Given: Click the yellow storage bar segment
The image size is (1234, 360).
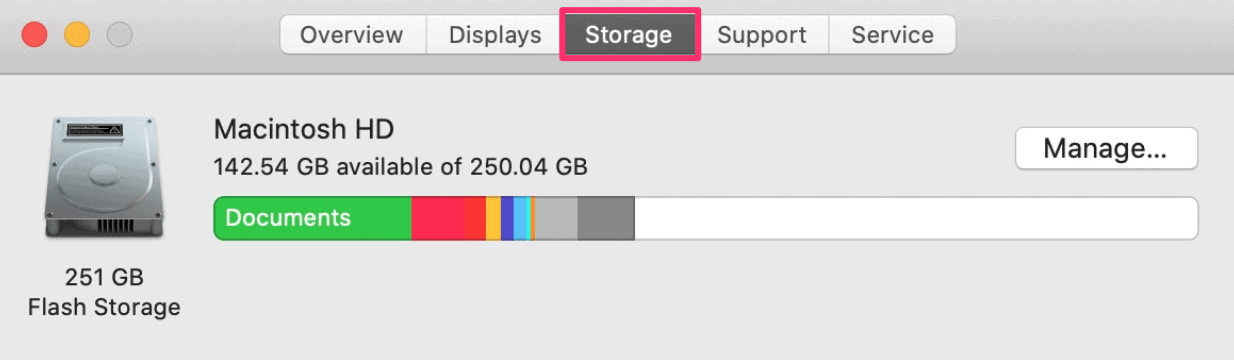Looking at the screenshot, I should pos(493,218).
